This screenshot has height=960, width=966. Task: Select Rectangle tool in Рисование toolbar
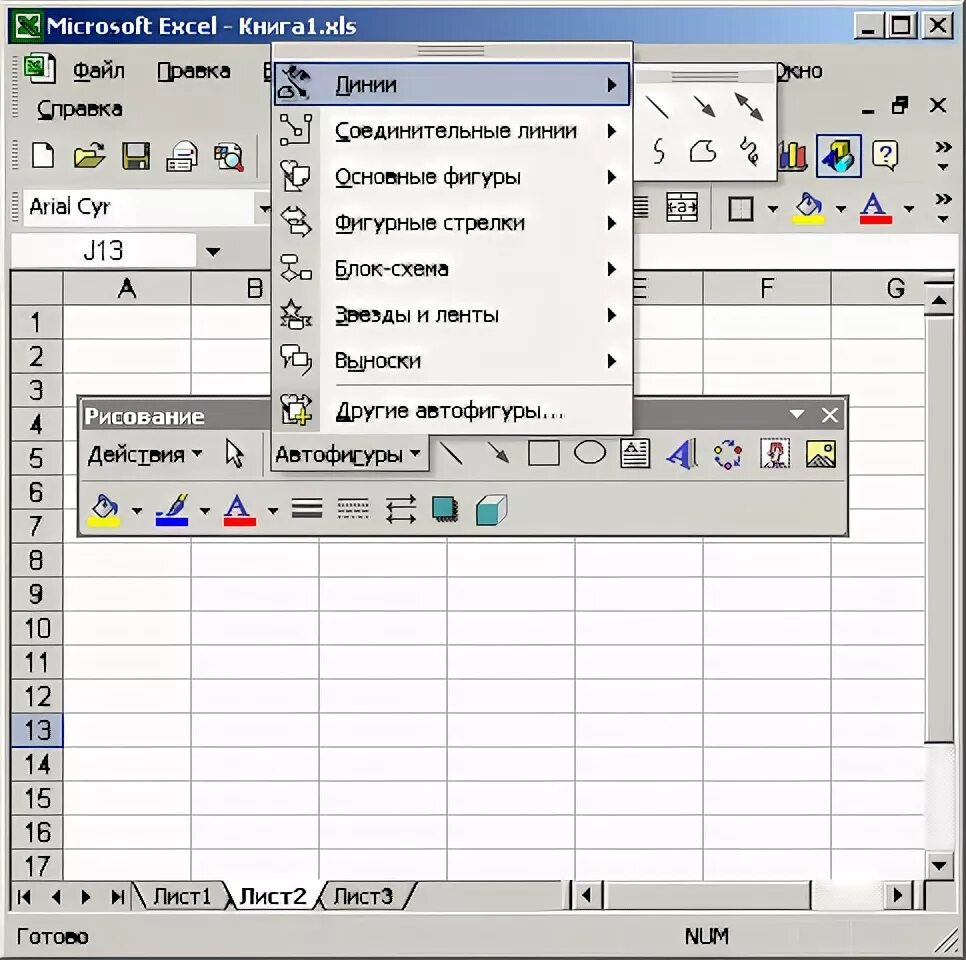(544, 453)
